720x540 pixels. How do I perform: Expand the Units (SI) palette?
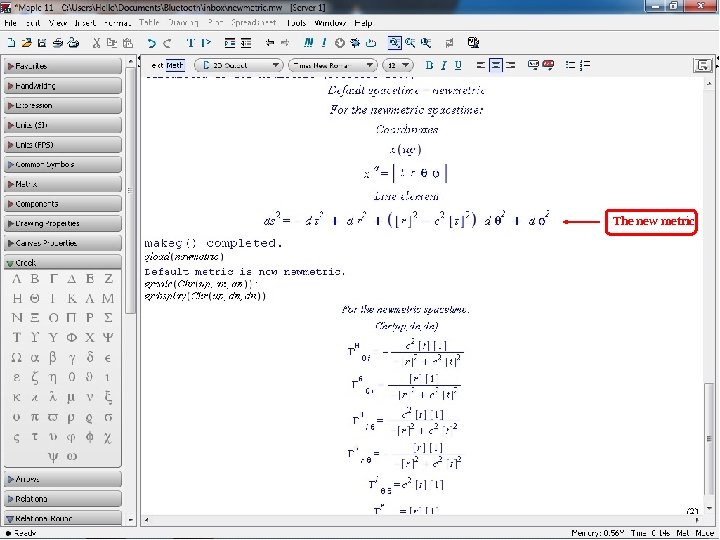click(x=63, y=125)
